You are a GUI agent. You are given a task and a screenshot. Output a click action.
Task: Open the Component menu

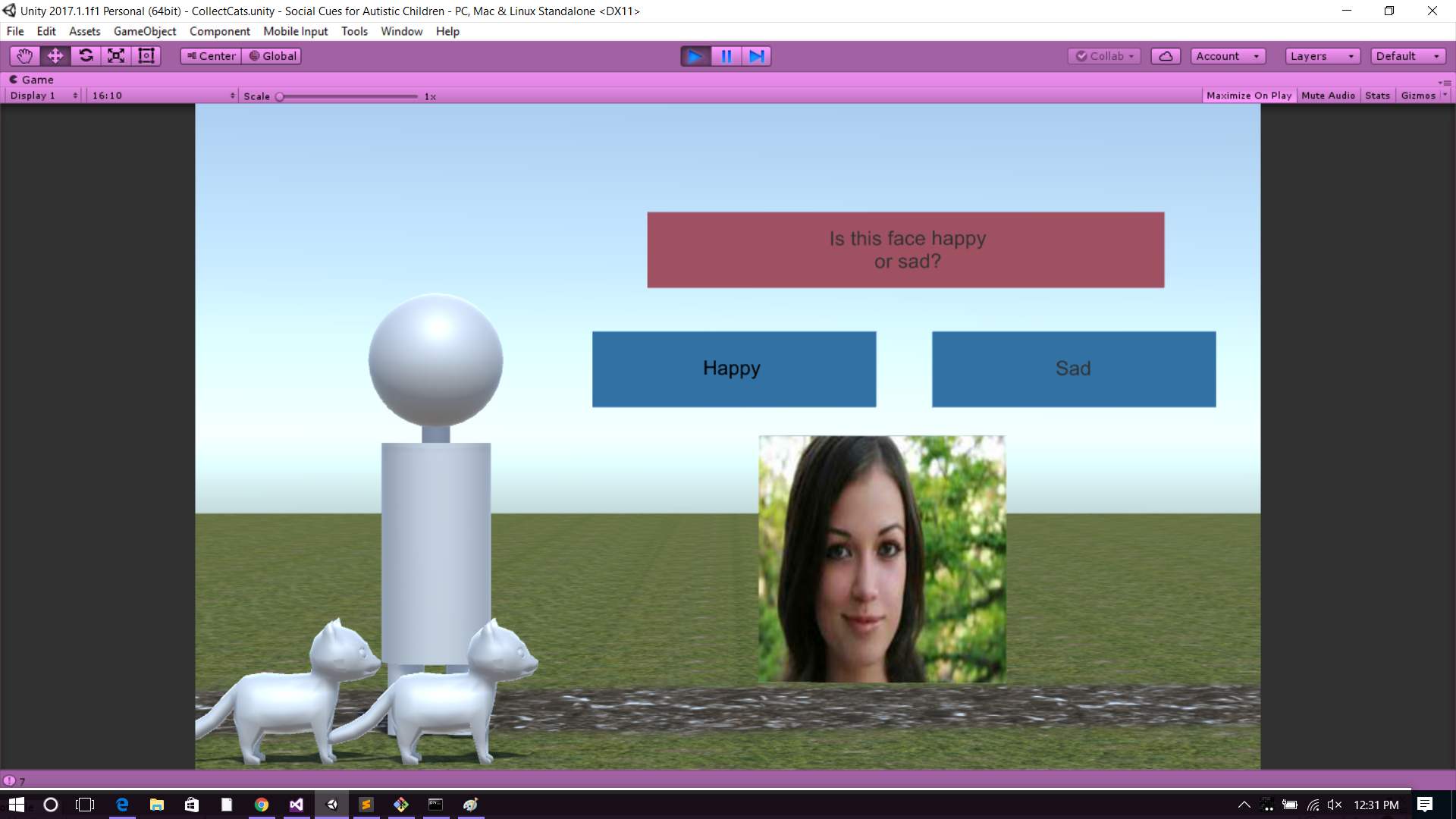[219, 31]
